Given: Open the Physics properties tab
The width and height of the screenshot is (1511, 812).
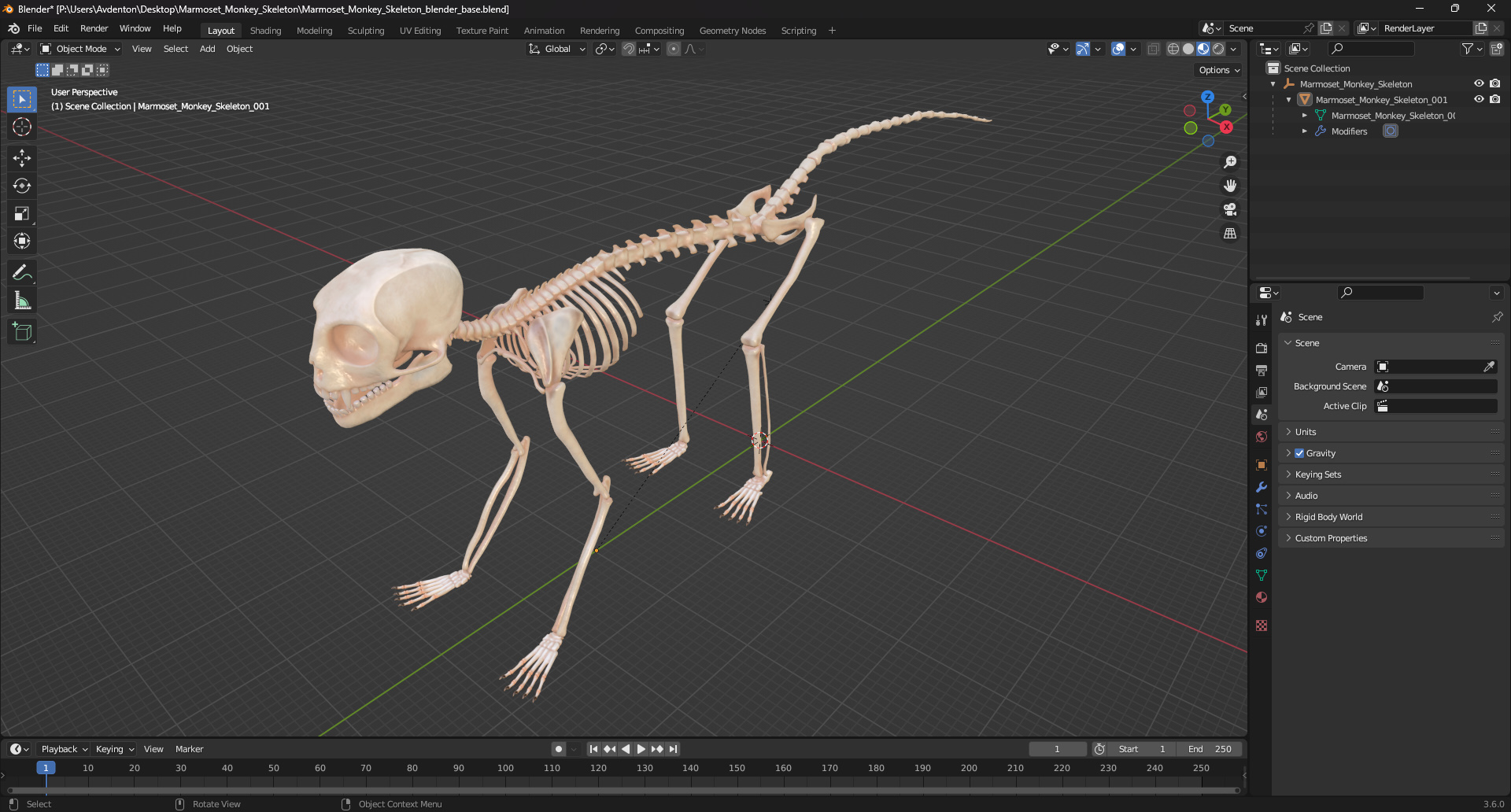Looking at the screenshot, I should (1262, 531).
